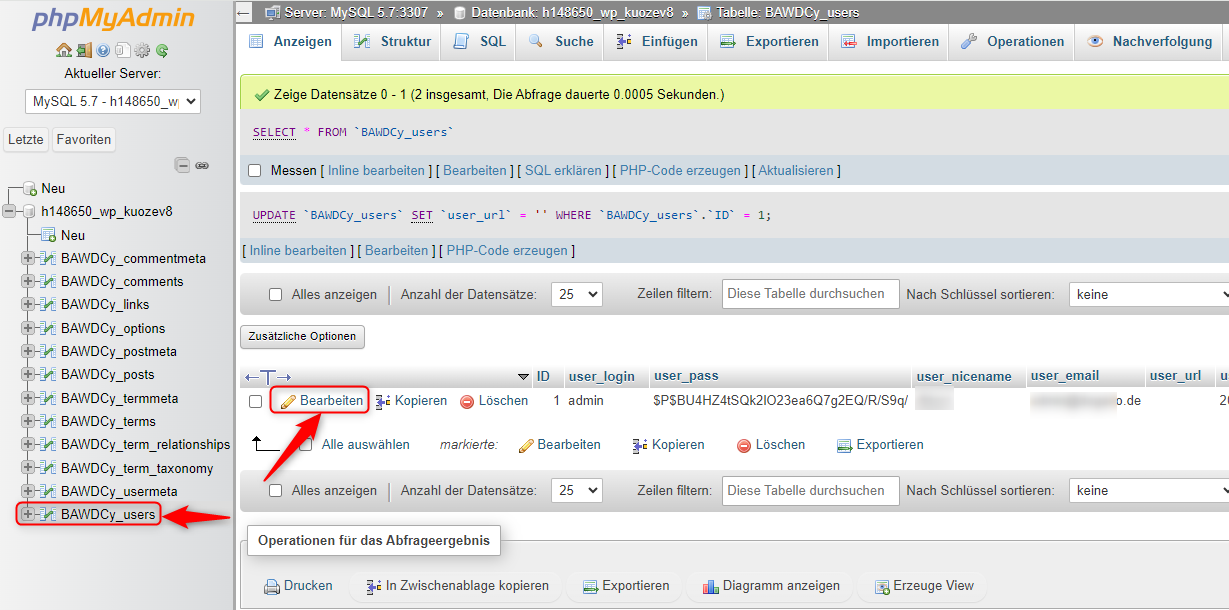Click the Aktualisieren link
This screenshot has height=610, width=1229.
coord(796,171)
